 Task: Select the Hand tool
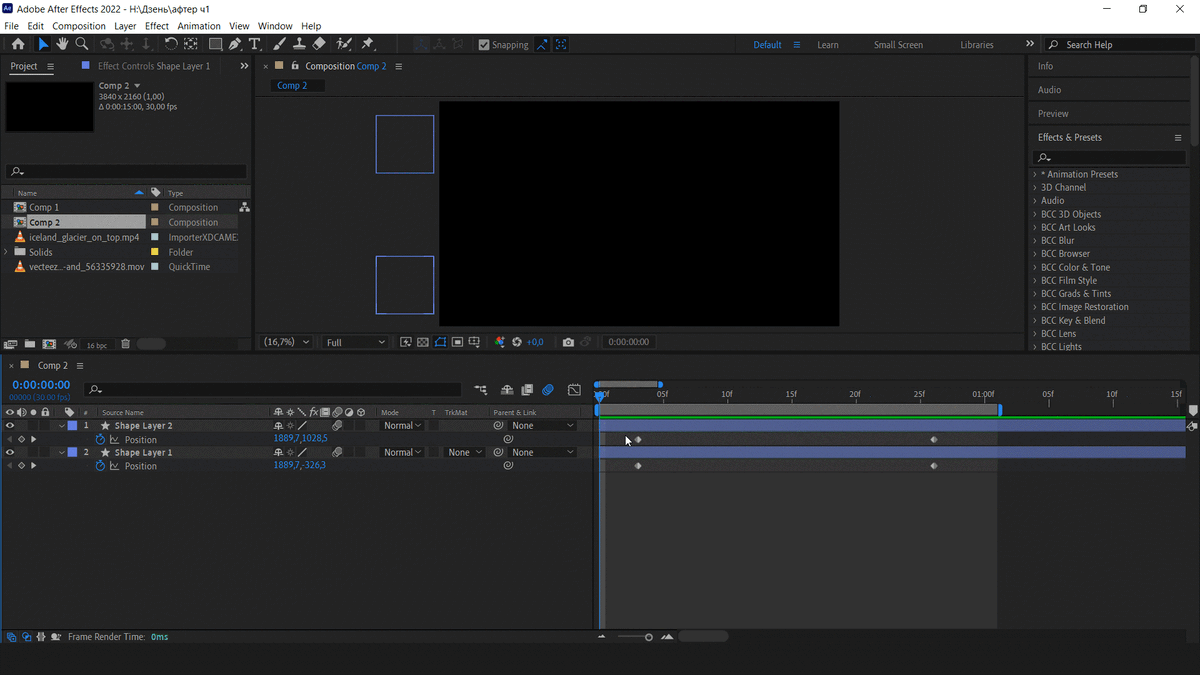(62, 44)
